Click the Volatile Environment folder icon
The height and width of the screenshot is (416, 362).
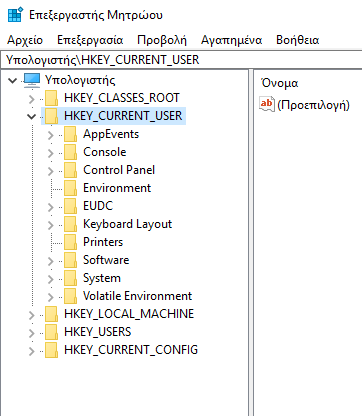[x=70, y=296]
